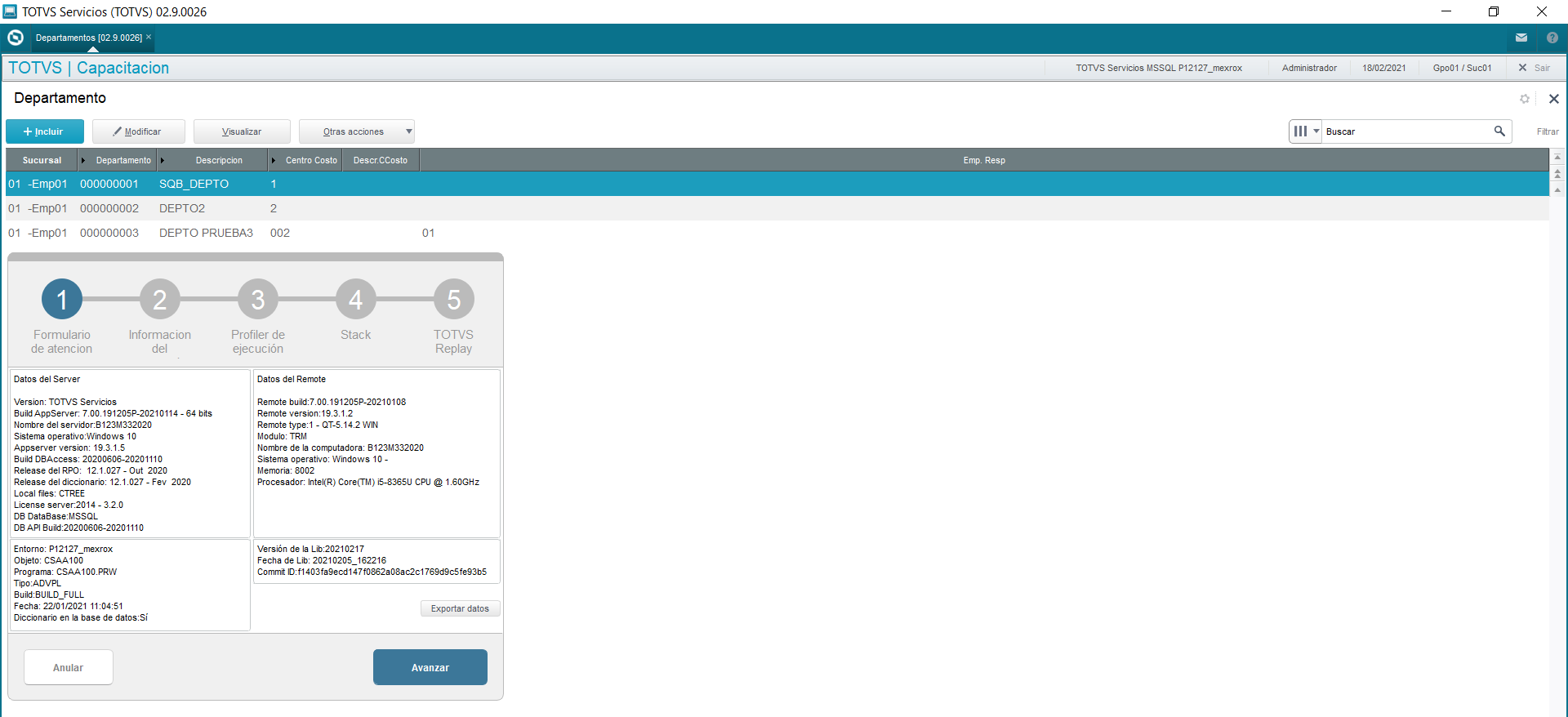
Task: Go to step 4 Stack circle
Action: pyautogui.click(x=356, y=300)
